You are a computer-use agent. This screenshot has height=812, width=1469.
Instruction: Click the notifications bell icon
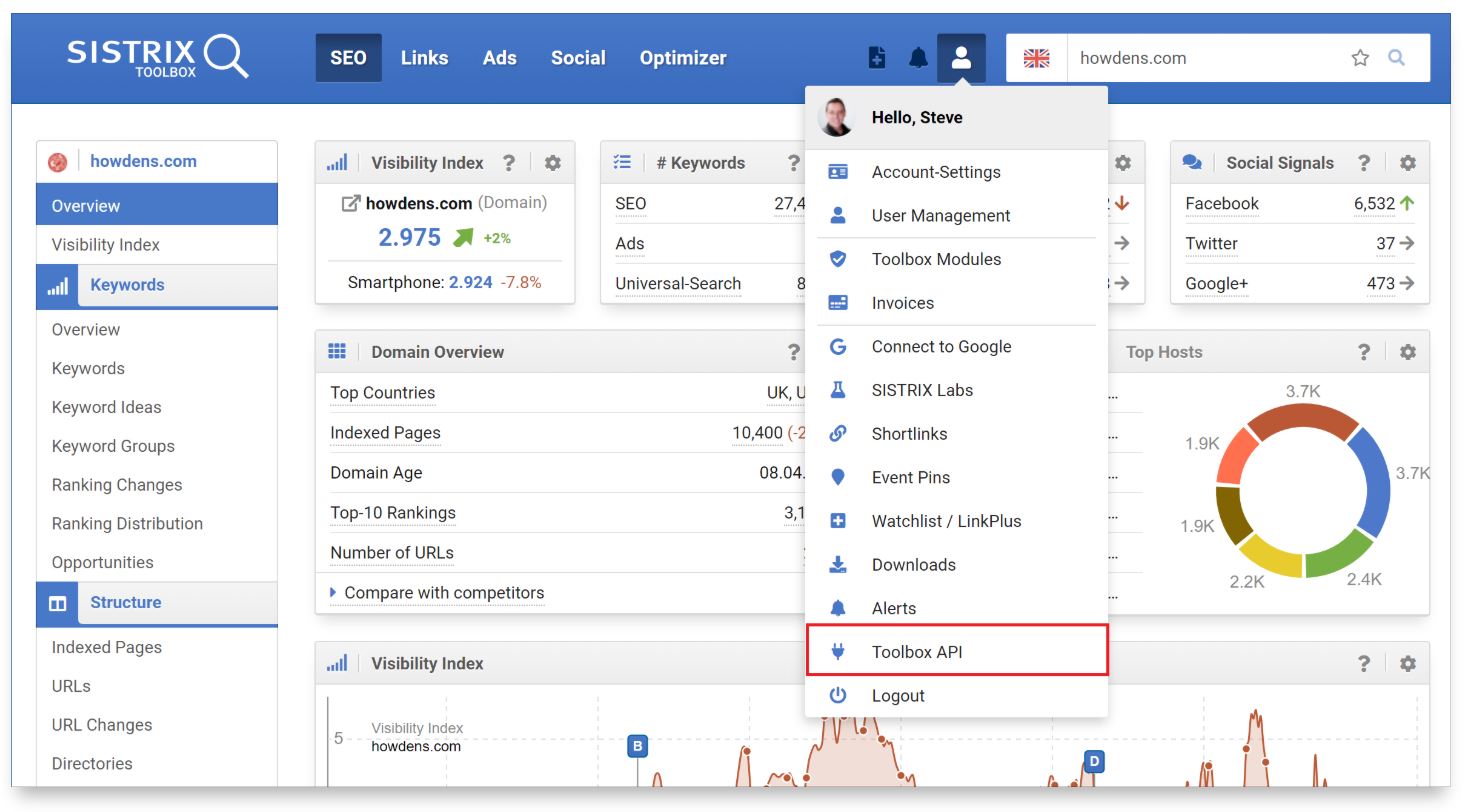917,58
